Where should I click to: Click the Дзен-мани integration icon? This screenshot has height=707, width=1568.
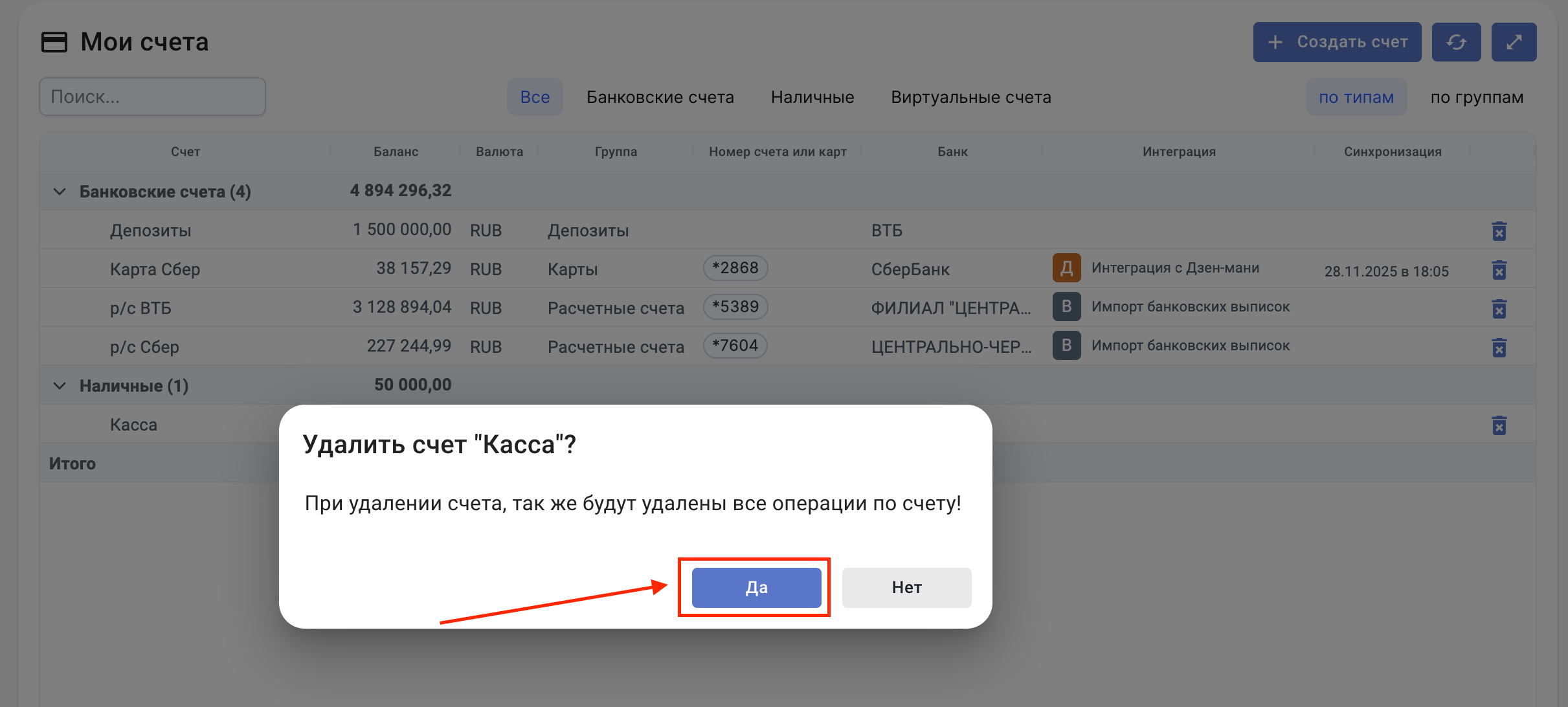click(x=1066, y=268)
